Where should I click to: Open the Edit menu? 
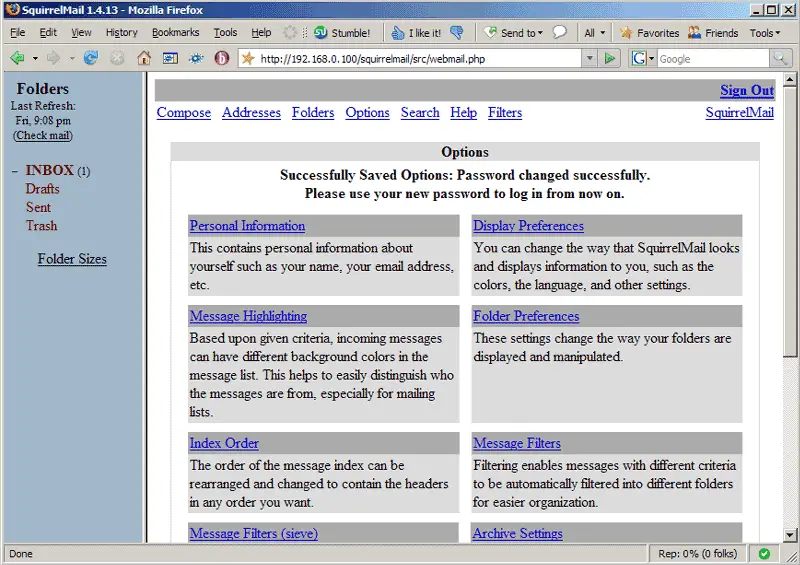pyautogui.click(x=48, y=33)
